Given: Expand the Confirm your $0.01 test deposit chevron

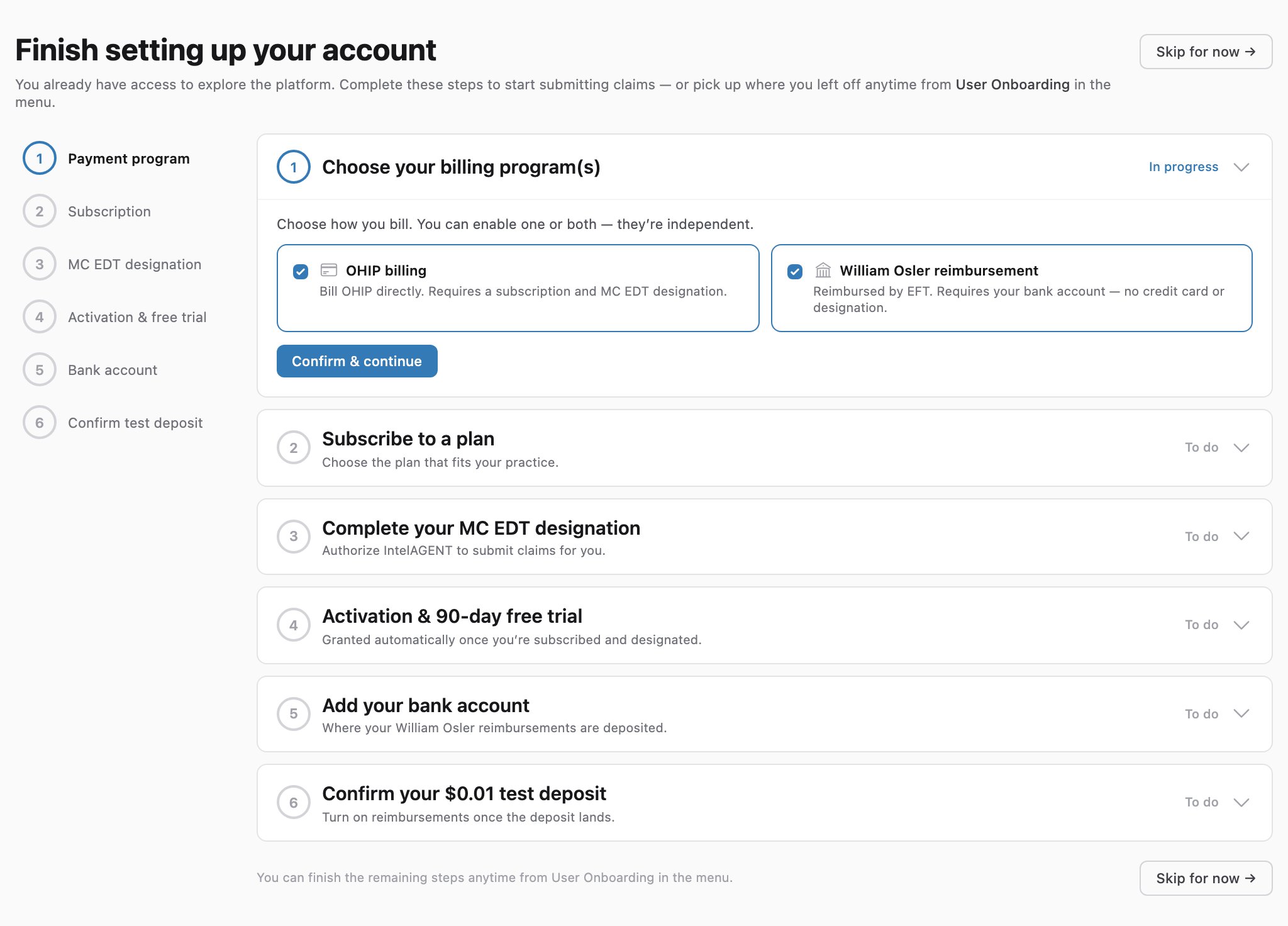Looking at the screenshot, I should (x=1241, y=803).
